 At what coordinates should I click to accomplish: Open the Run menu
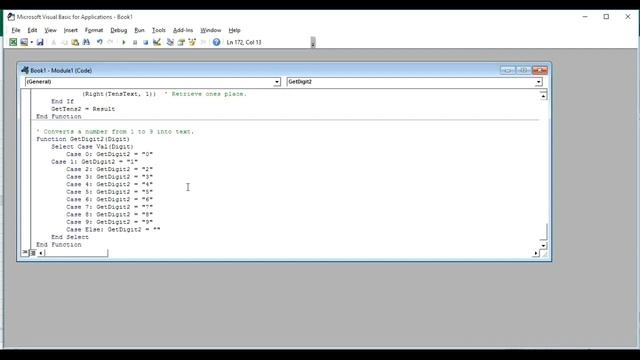139,30
